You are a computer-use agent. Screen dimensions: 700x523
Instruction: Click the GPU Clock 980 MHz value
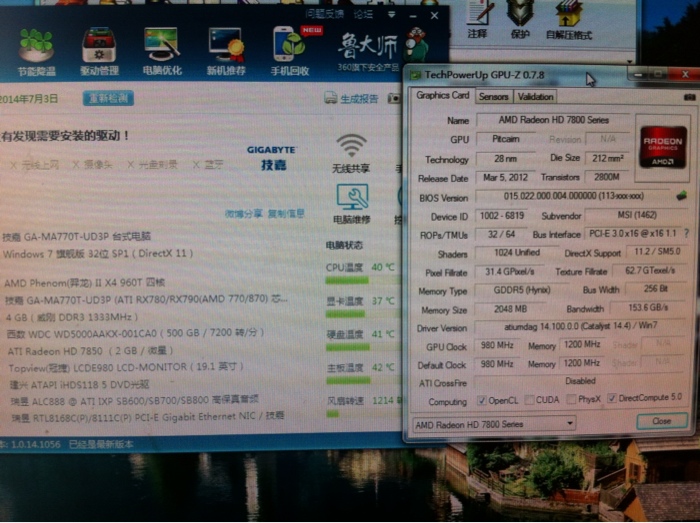pyautogui.click(x=497, y=345)
